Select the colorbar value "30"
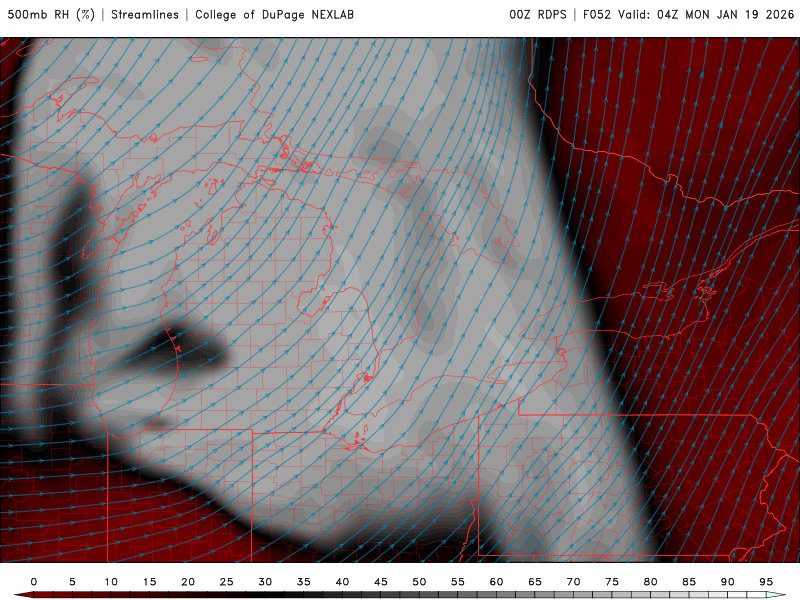 [265, 582]
